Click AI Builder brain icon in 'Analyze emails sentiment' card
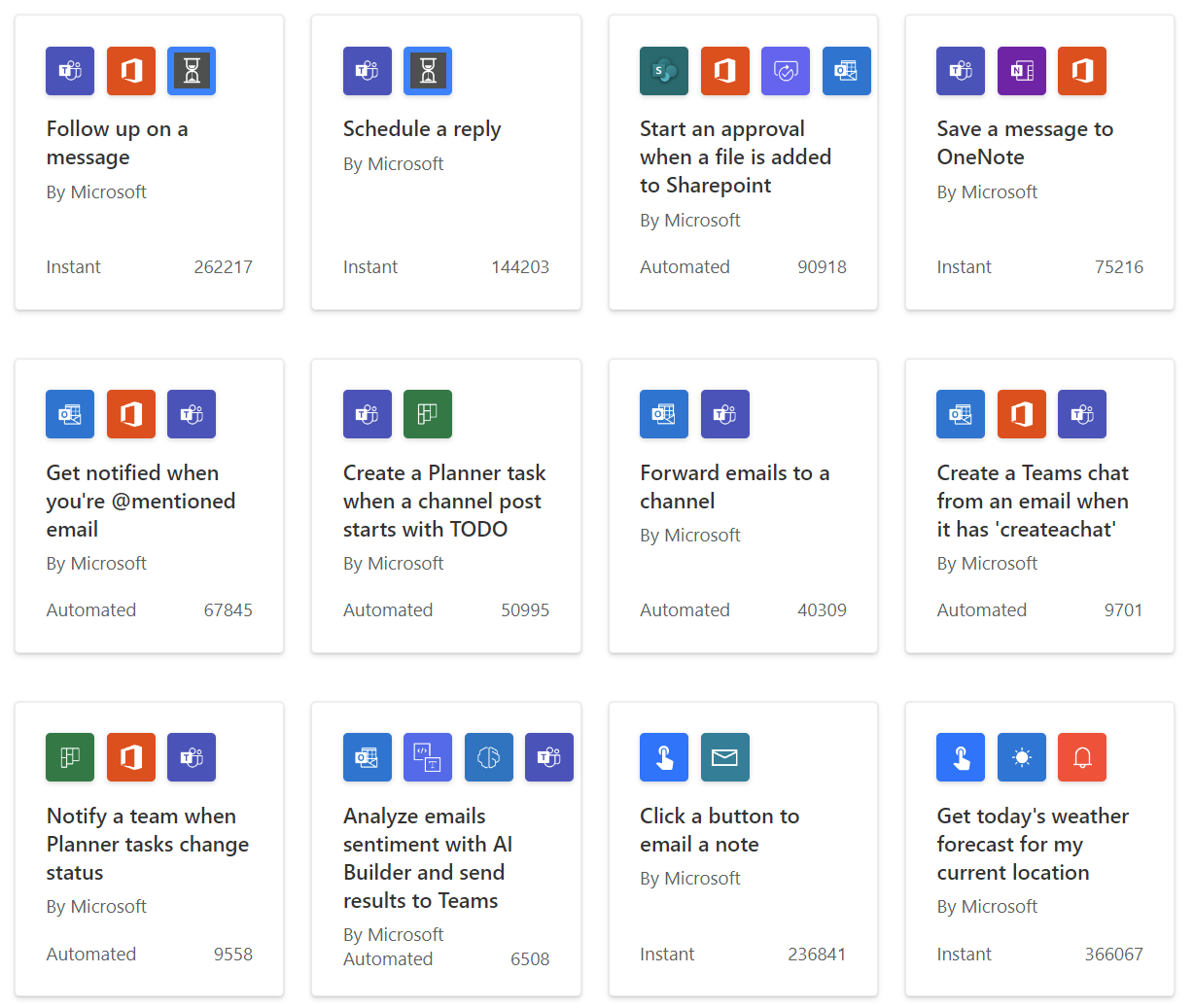 coord(489,757)
